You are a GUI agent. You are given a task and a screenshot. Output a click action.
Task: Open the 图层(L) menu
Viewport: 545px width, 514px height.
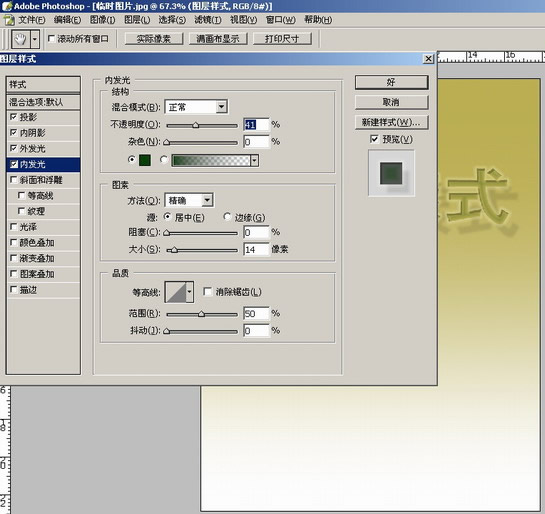137,20
